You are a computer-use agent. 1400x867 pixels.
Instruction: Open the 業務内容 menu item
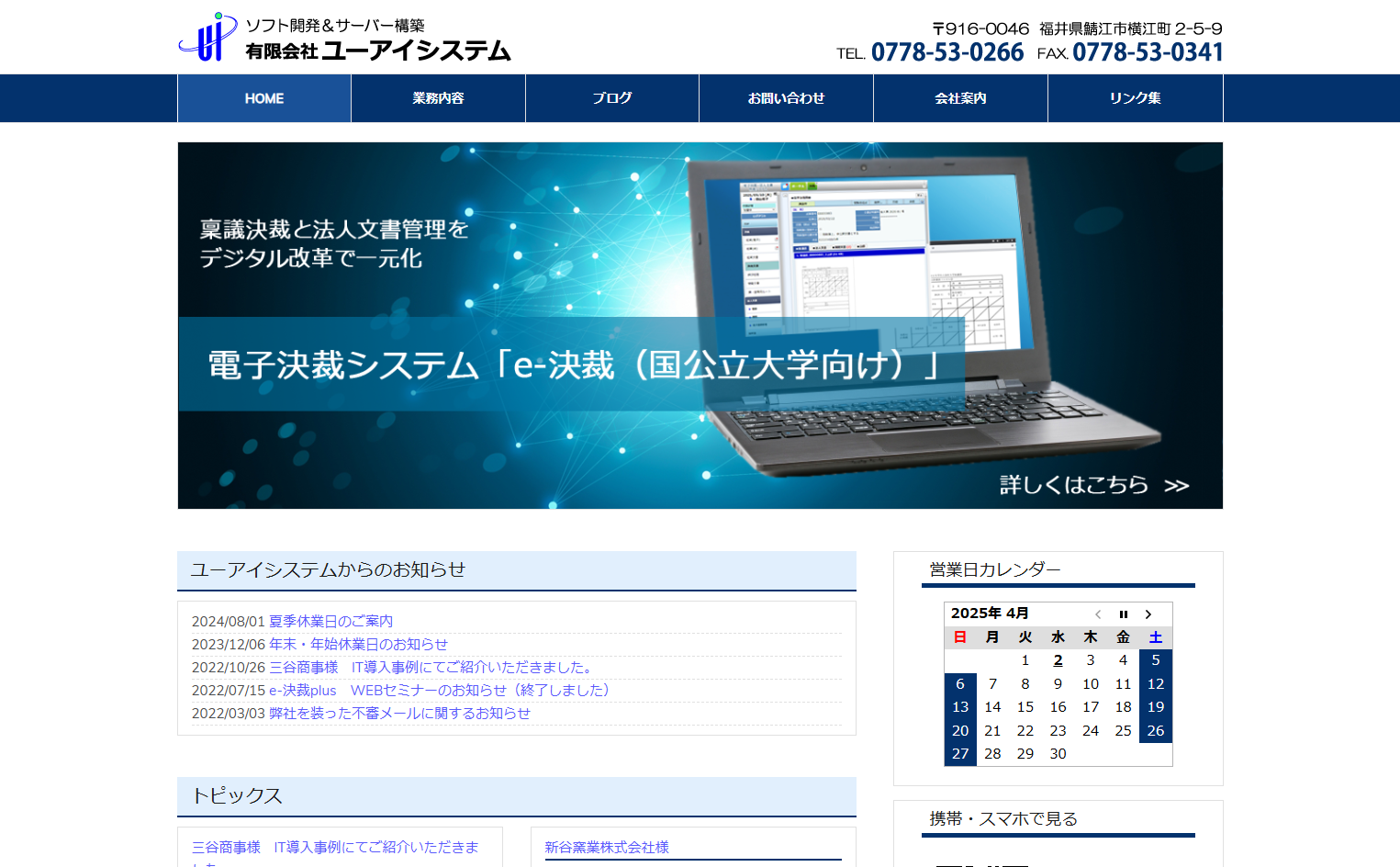pos(438,98)
